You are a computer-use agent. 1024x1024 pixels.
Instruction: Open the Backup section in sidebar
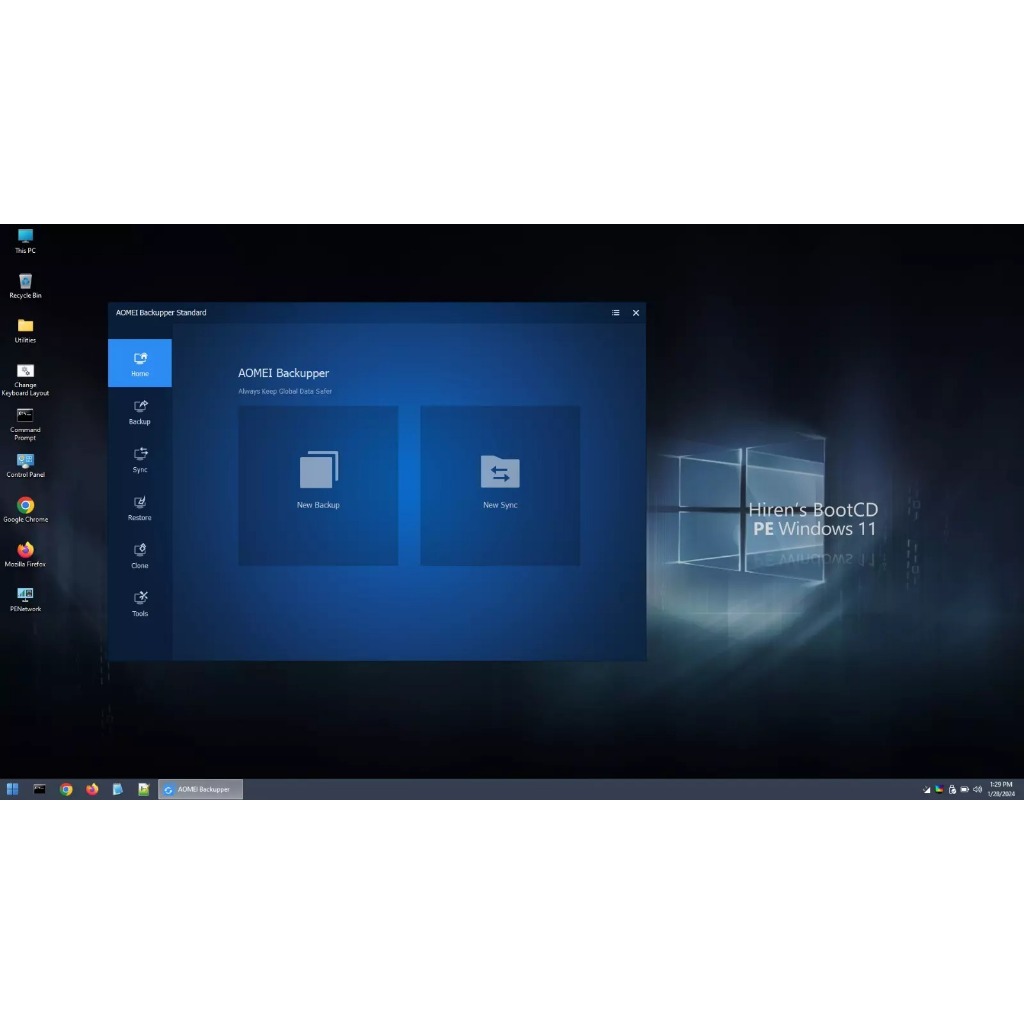(x=140, y=412)
